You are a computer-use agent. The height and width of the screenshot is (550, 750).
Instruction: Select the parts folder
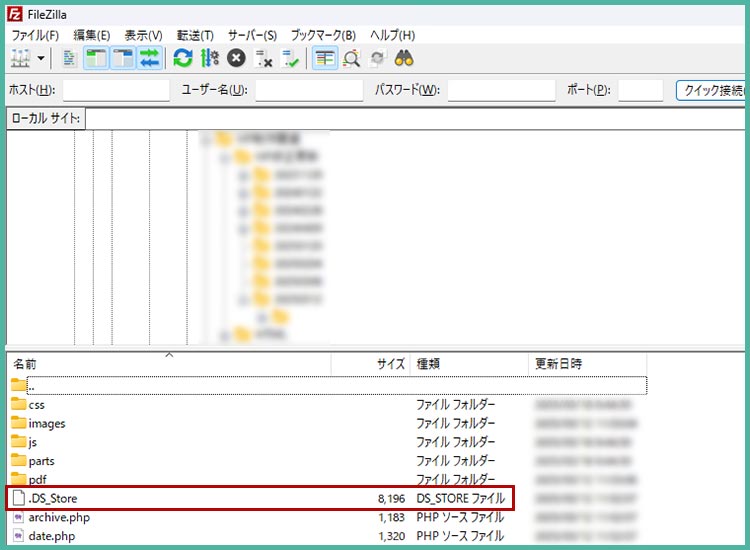328,461
